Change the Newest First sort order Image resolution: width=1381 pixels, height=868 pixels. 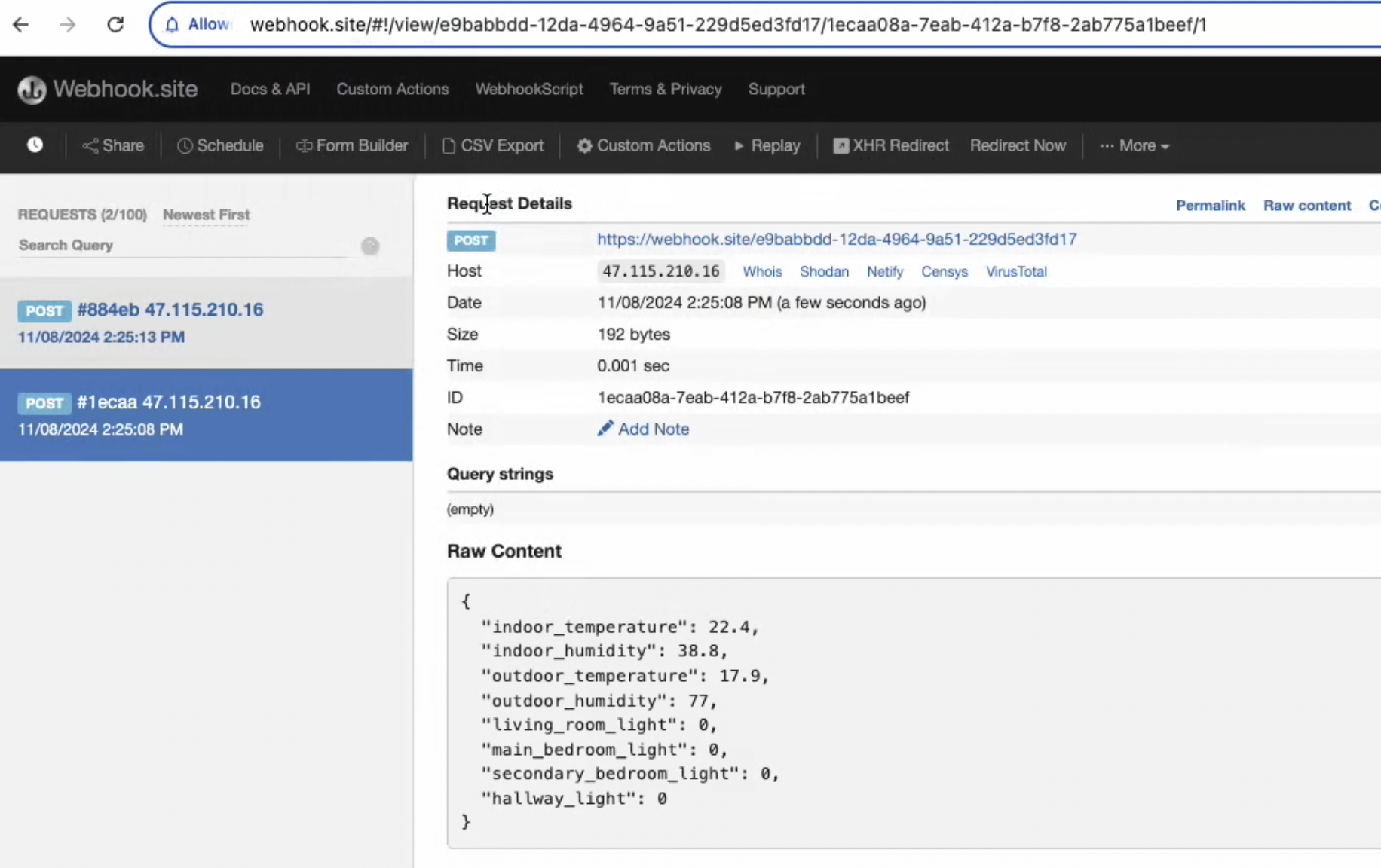(x=206, y=215)
